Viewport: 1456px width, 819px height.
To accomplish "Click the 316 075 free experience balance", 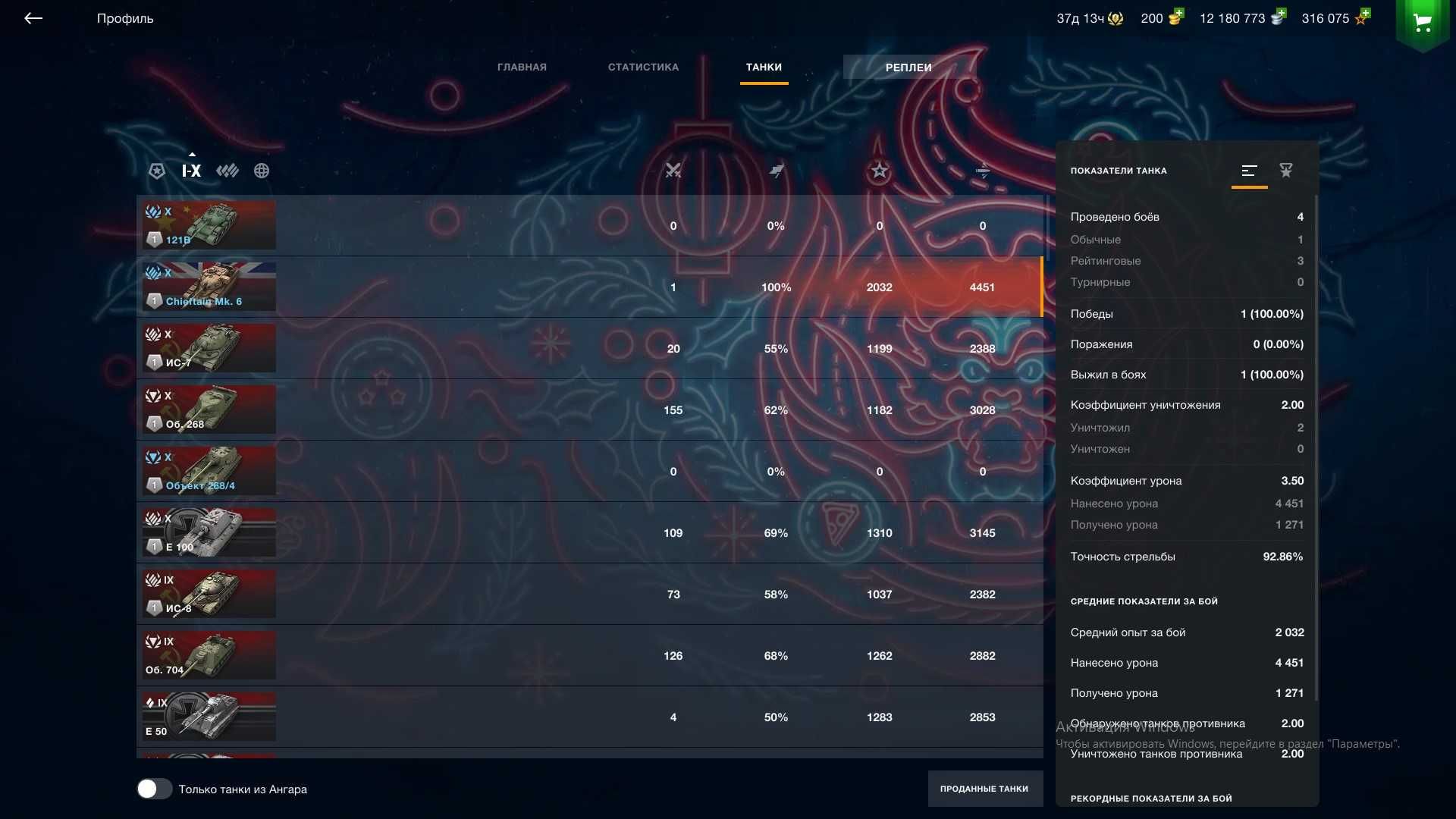I will point(1326,18).
